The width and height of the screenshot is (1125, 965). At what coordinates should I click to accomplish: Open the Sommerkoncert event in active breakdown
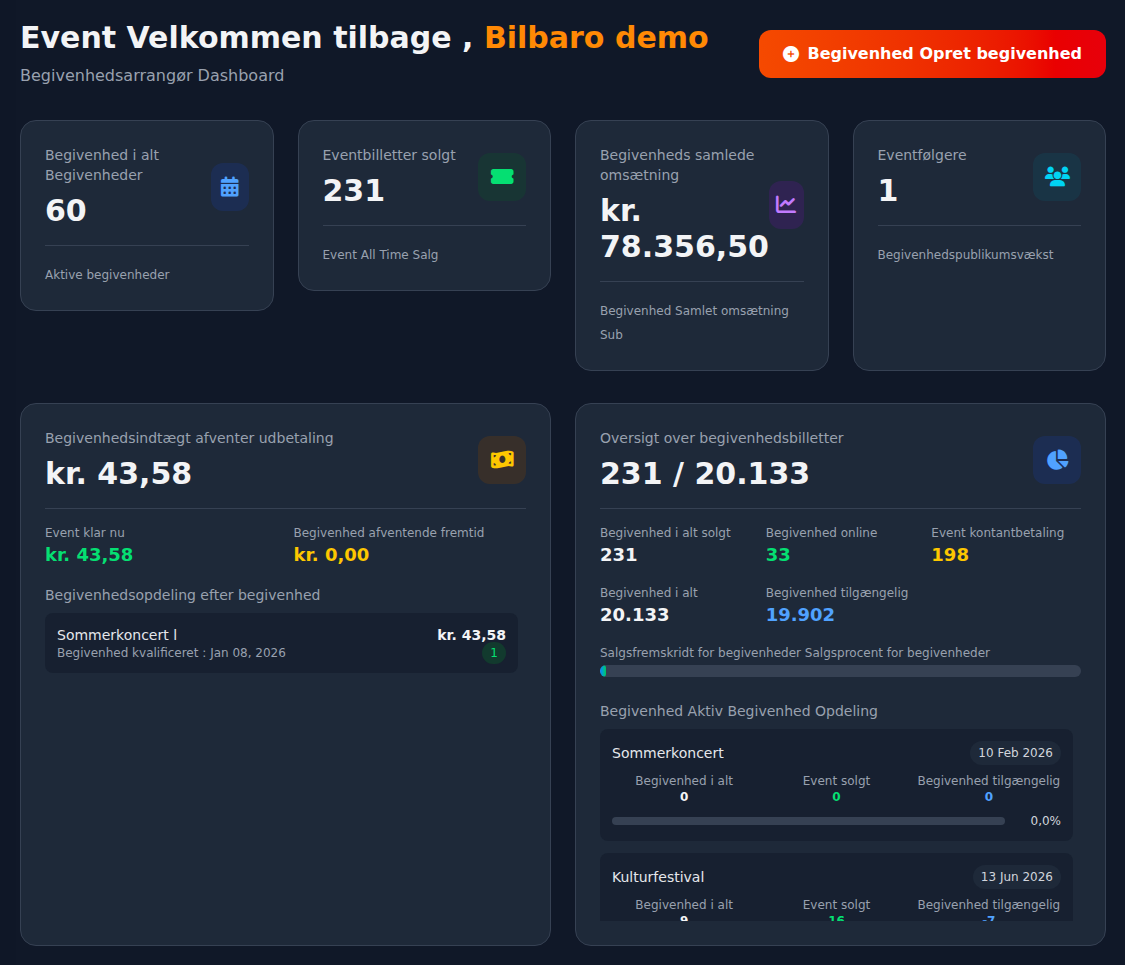click(837, 785)
